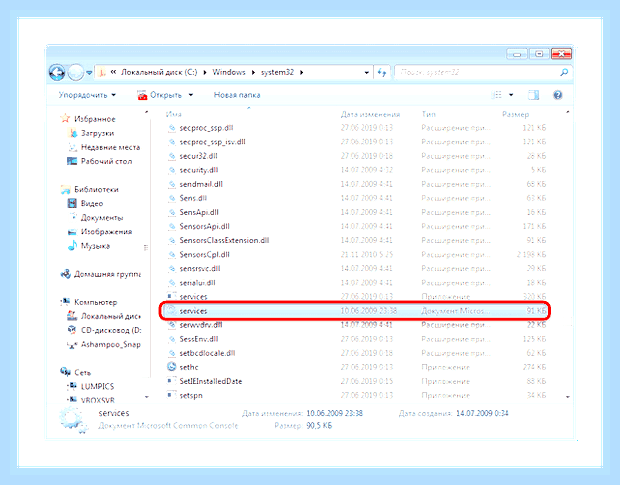This screenshot has height=485, width=620.
Task: Open address bar history dropdown
Action: click(367, 73)
